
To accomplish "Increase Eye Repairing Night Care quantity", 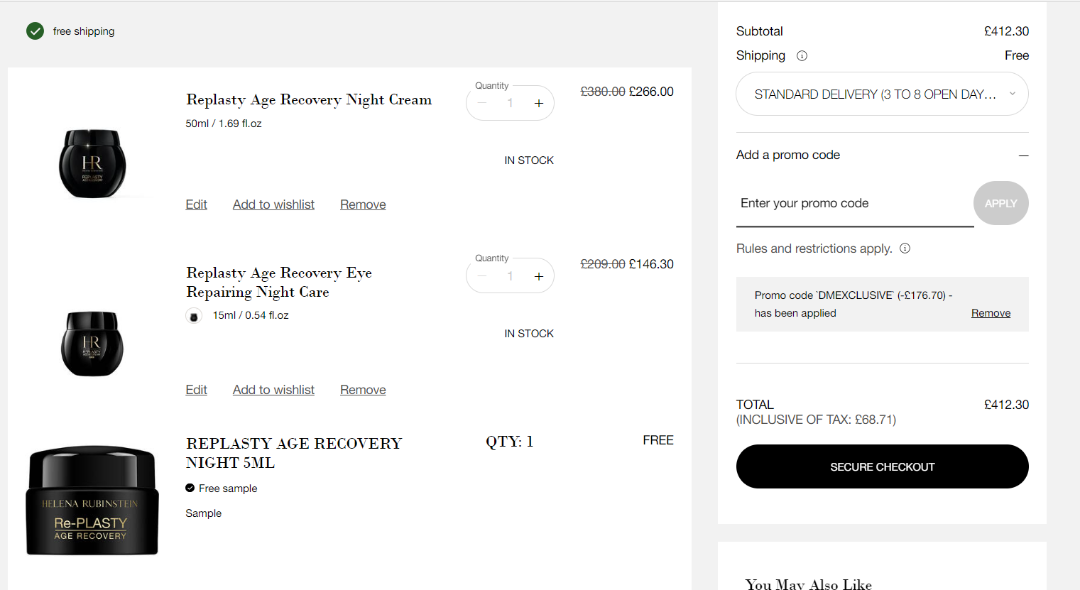I will click(x=538, y=276).
